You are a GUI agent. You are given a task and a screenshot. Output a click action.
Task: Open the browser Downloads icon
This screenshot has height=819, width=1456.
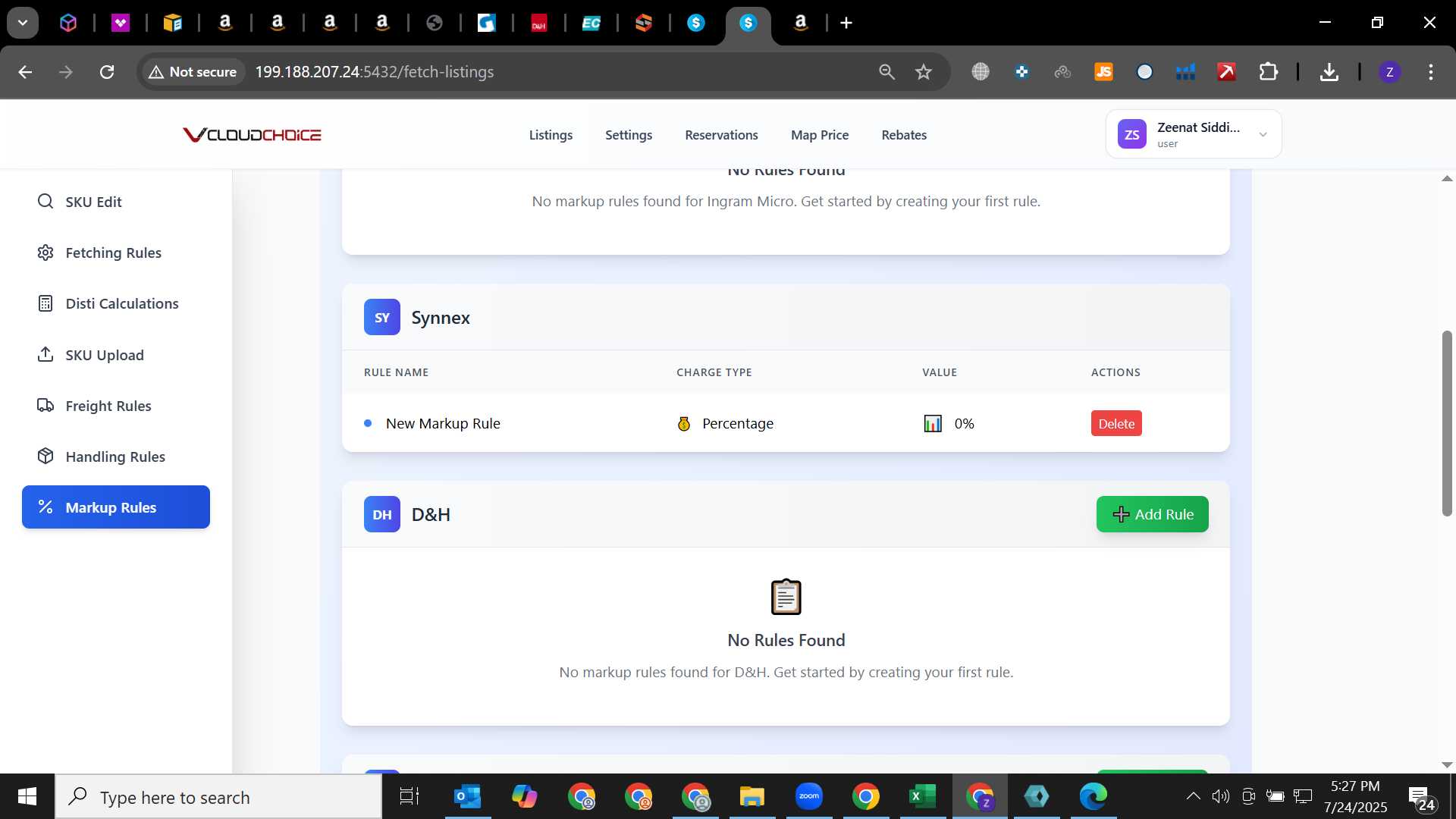pyautogui.click(x=1329, y=72)
